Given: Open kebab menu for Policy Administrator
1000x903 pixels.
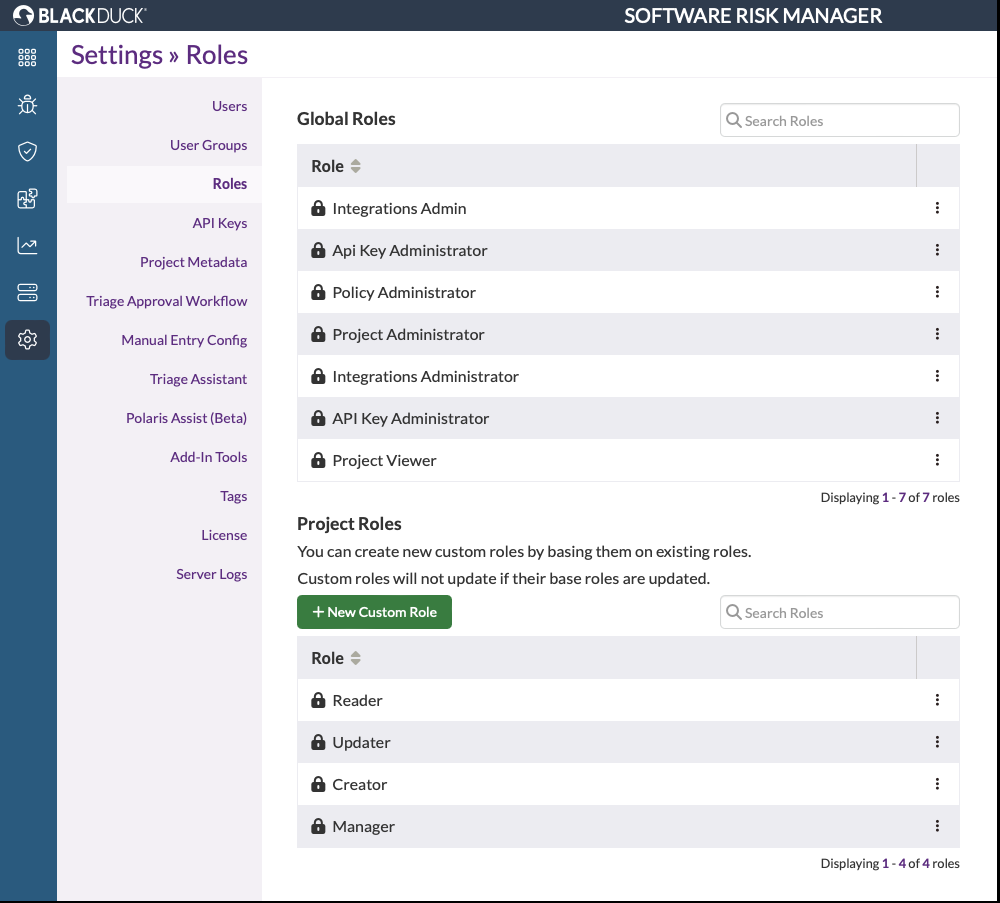Looking at the screenshot, I should 937,292.
